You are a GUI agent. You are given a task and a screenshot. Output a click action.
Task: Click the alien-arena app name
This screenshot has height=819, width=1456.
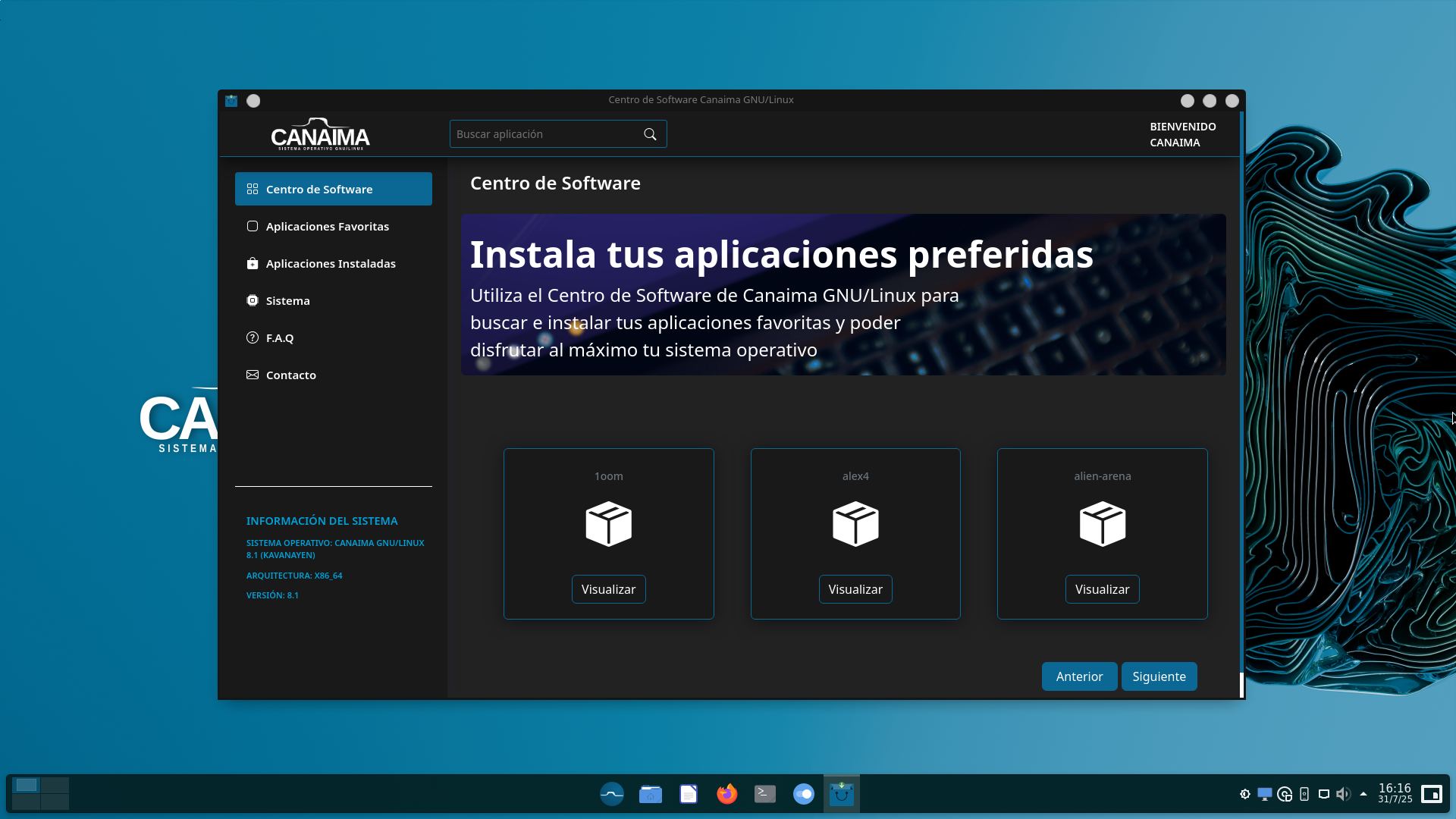pos(1102,476)
